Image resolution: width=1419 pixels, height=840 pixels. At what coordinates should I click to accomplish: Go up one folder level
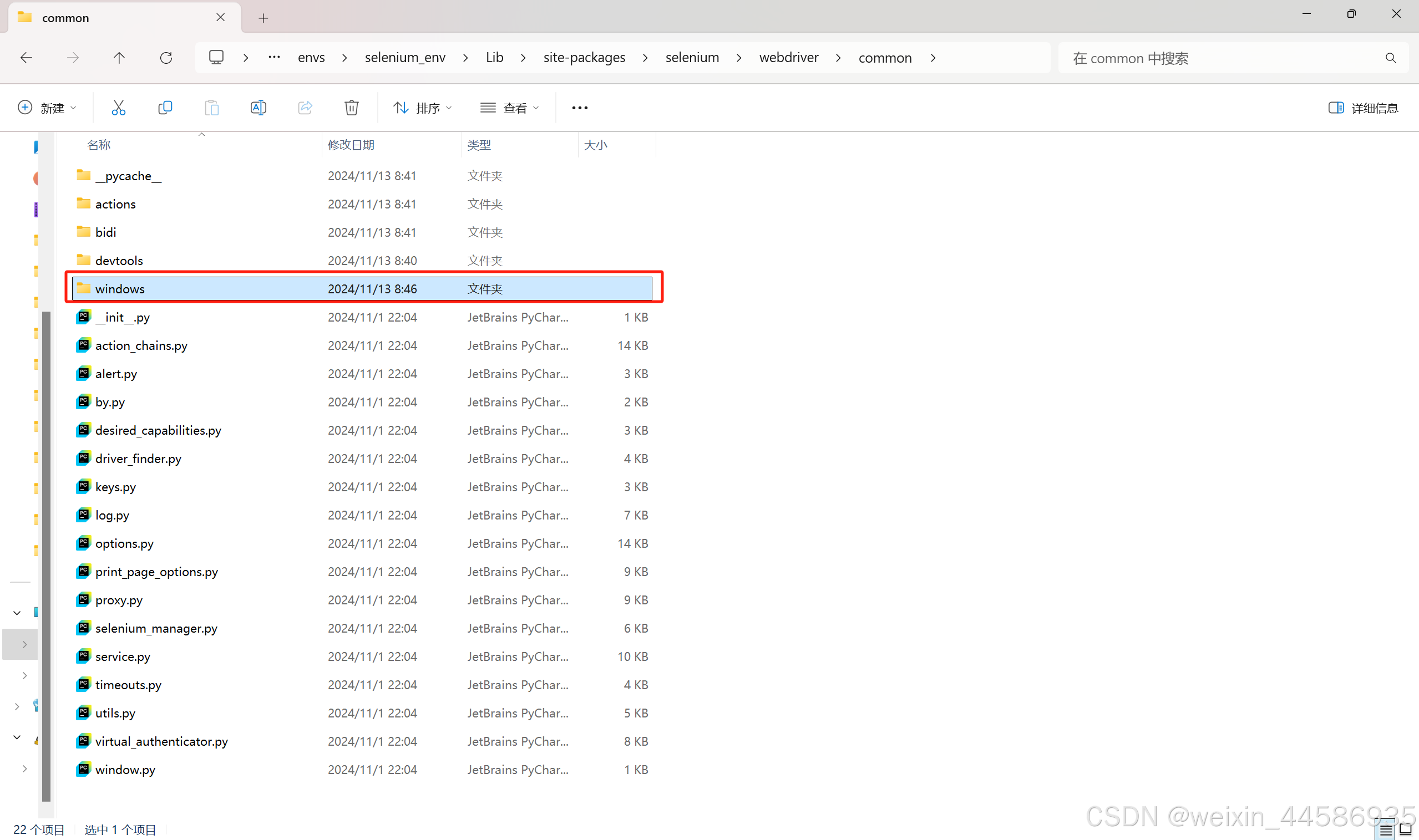119,58
